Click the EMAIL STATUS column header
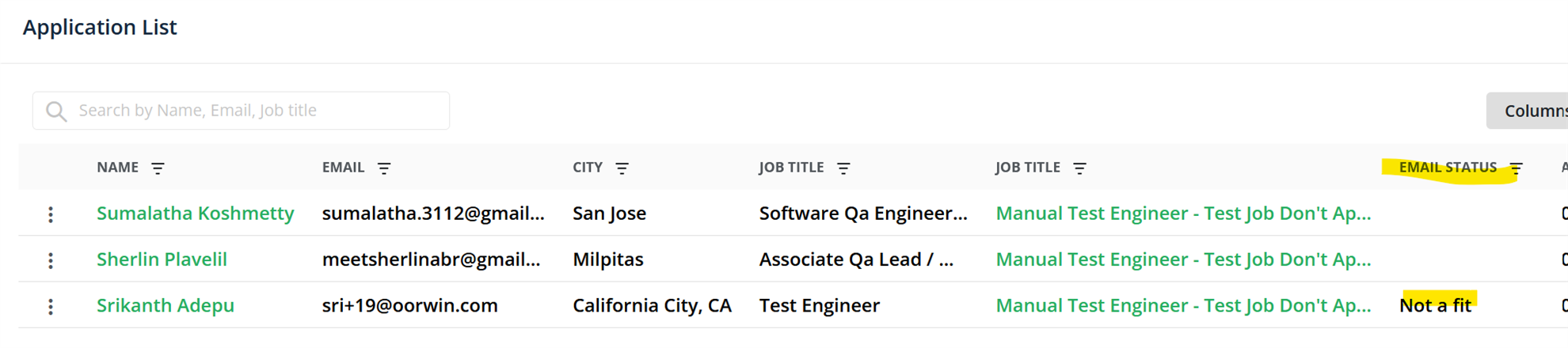The image size is (1568, 348). [1448, 168]
